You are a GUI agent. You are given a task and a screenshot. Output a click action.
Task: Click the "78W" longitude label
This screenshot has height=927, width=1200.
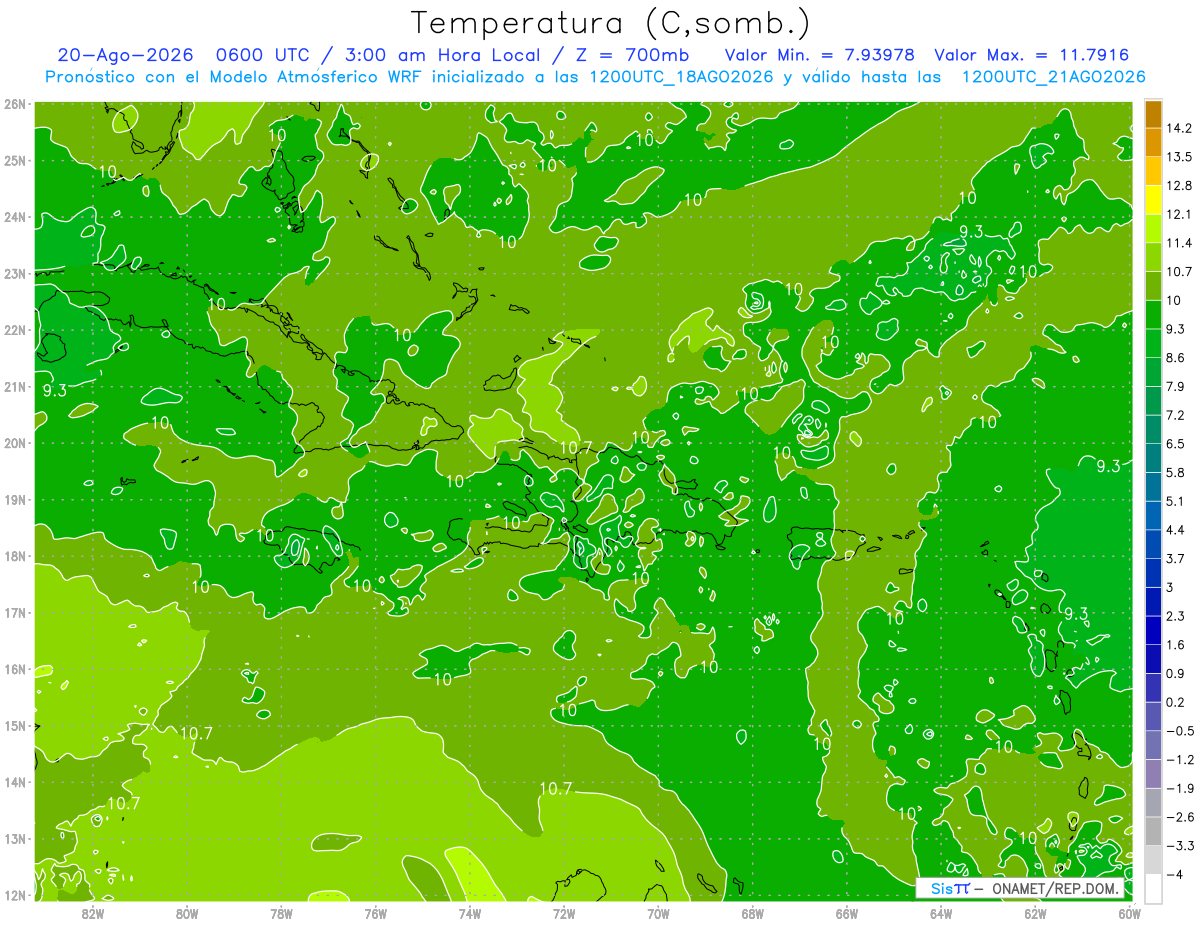(x=281, y=914)
